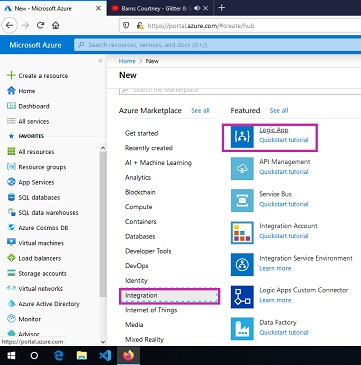Open Data Factory Quickstart tutorial link
Image resolution: width=361 pixels, height=365 pixels.
tap(284, 332)
